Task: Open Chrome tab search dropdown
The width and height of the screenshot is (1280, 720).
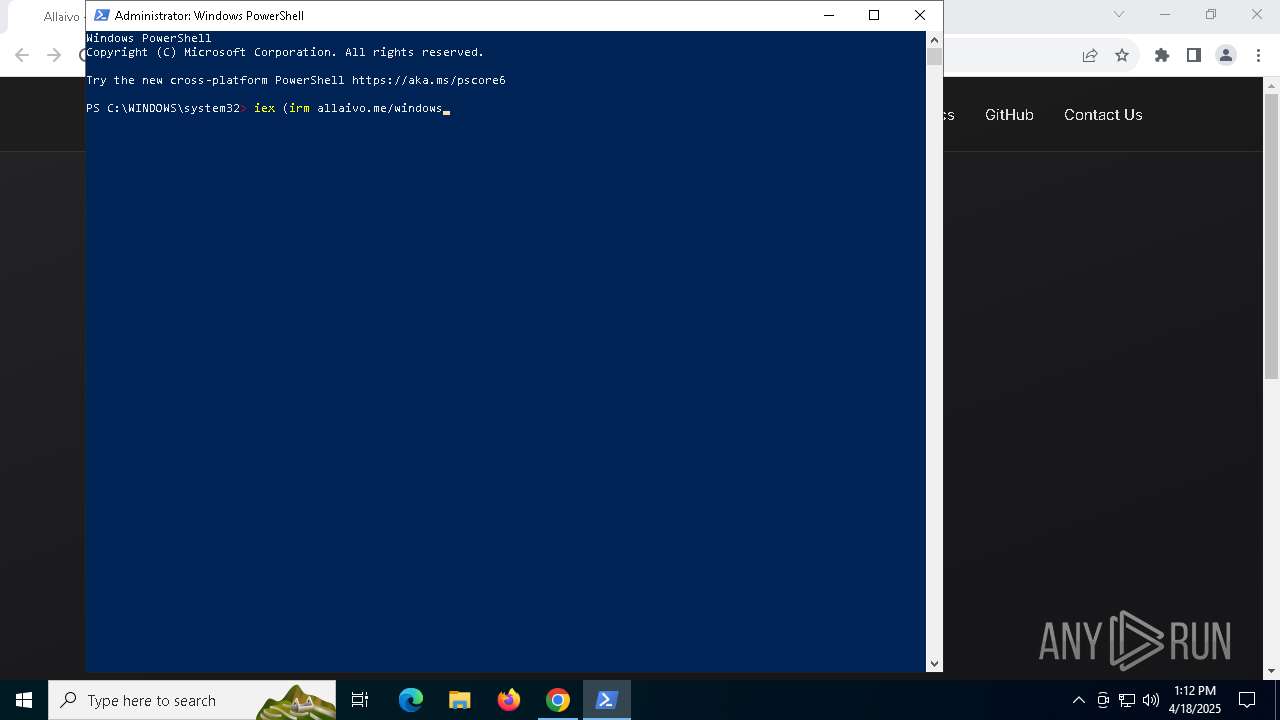Action: [x=1119, y=14]
